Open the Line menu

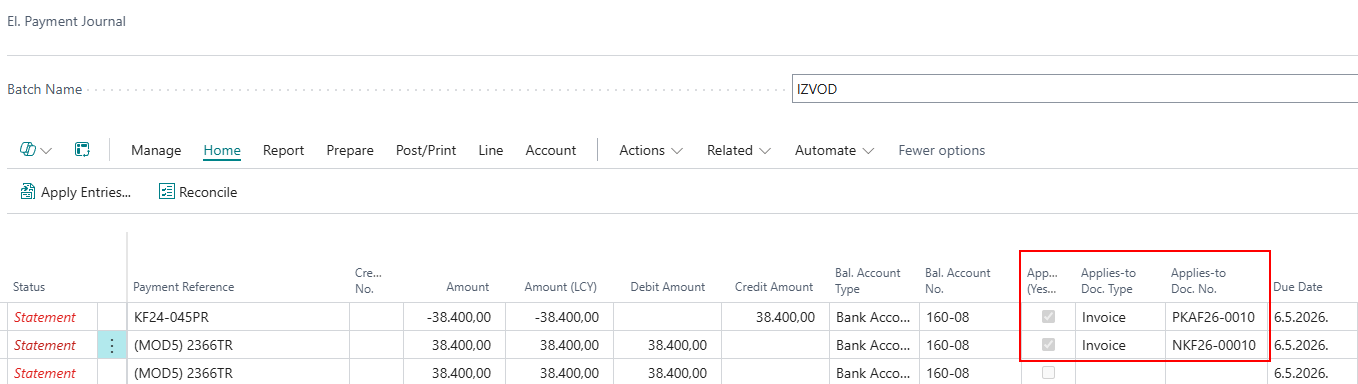click(491, 150)
